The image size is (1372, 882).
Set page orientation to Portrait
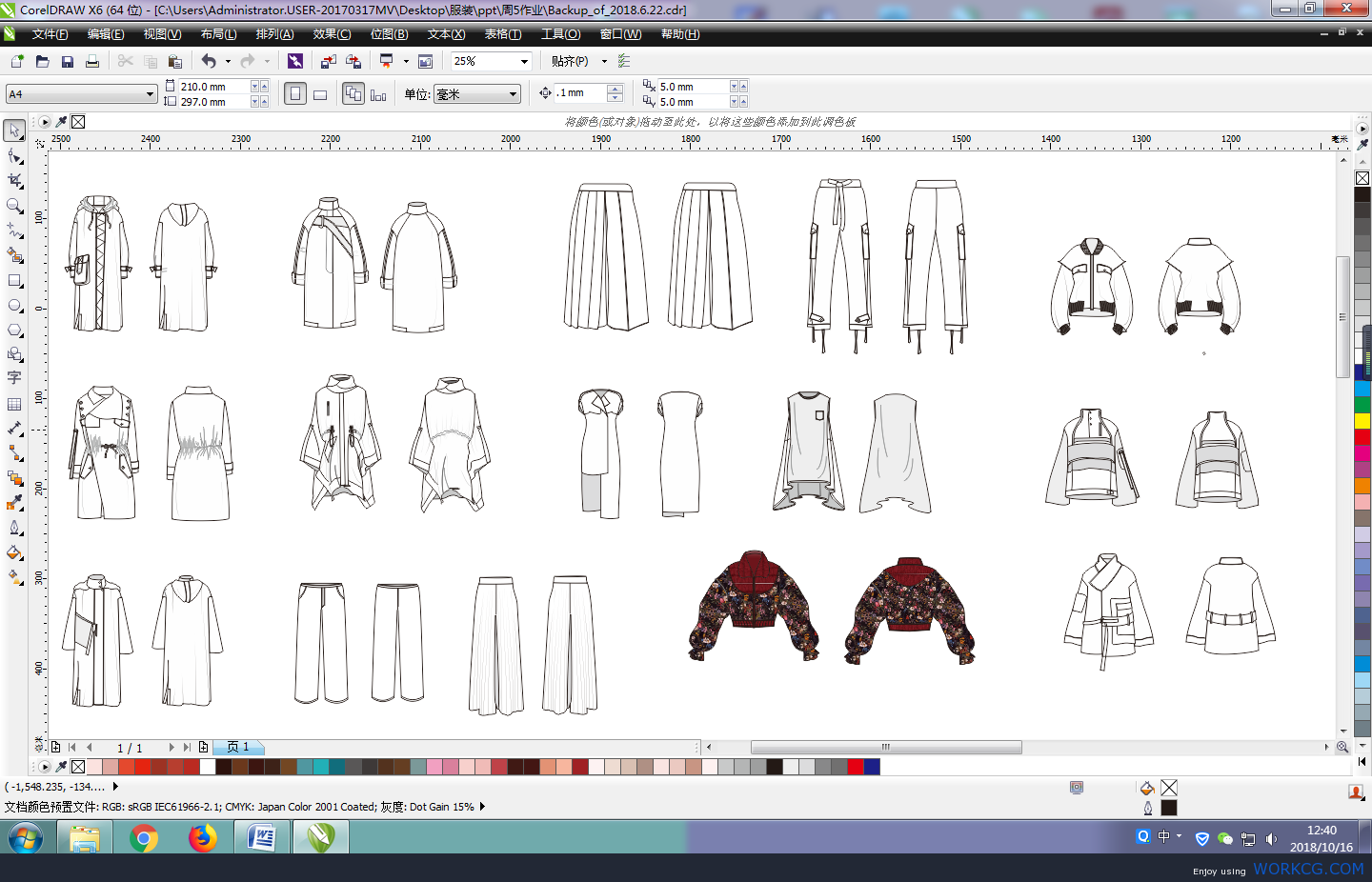tap(295, 94)
